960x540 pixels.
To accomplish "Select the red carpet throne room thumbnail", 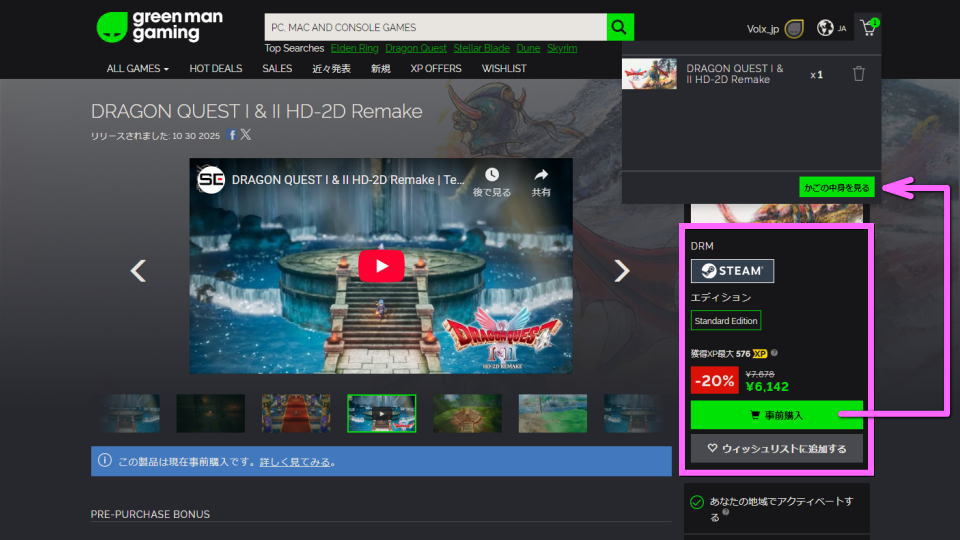I will (x=296, y=414).
